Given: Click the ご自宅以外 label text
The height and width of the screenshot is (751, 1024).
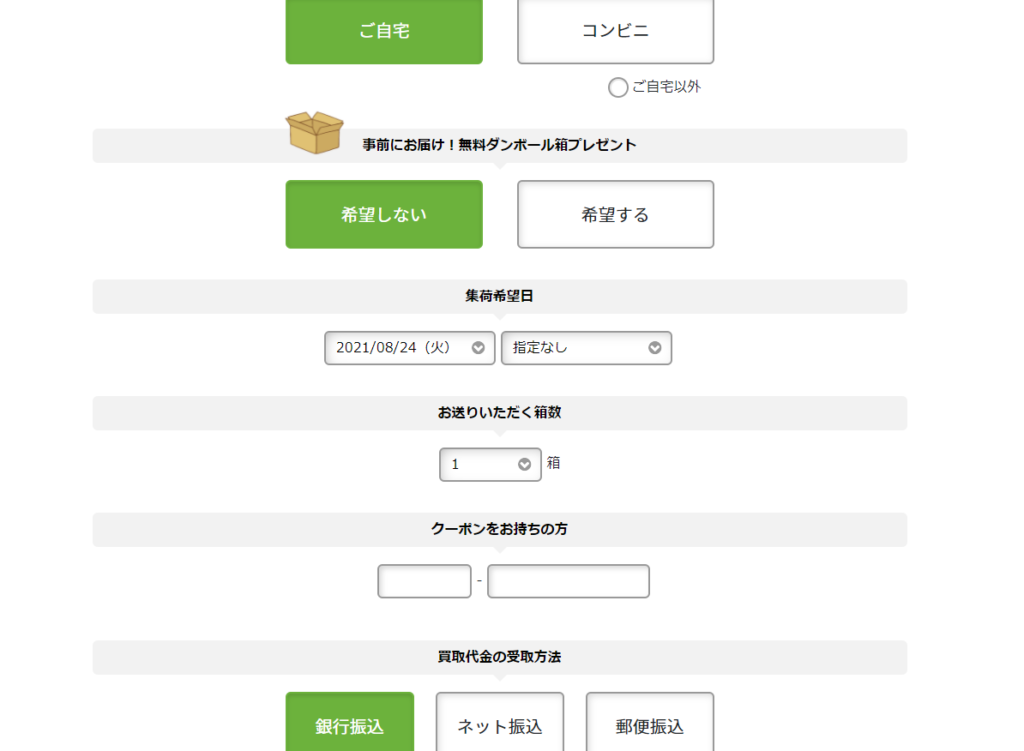Looking at the screenshot, I should coord(666,87).
